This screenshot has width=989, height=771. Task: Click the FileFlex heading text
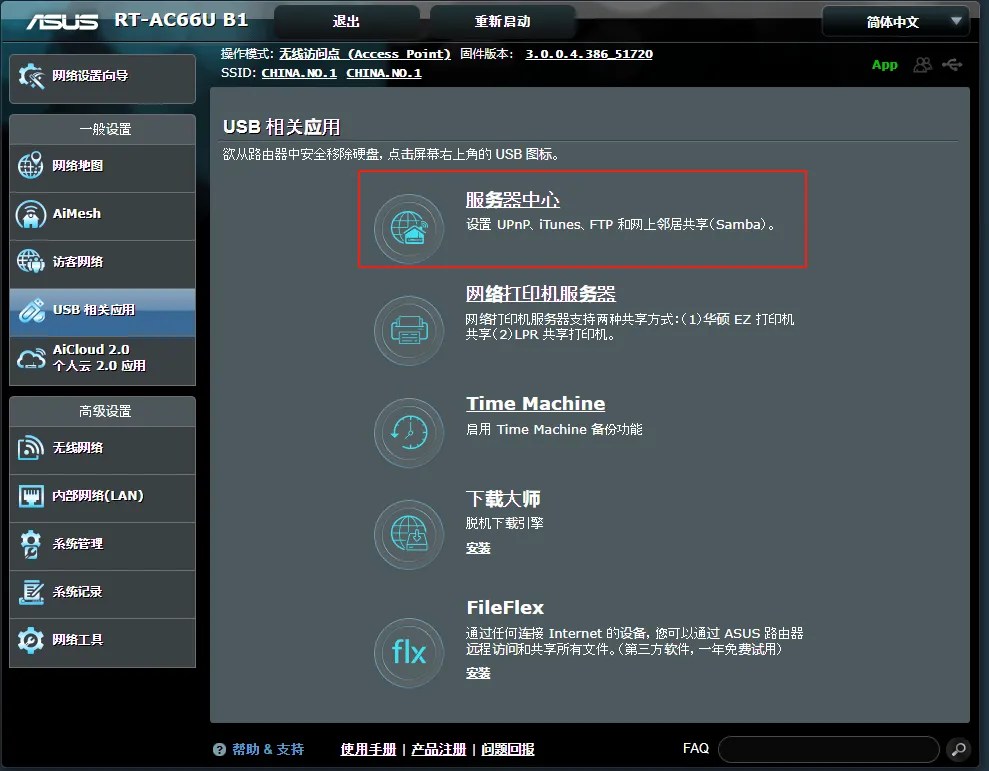tap(505, 608)
